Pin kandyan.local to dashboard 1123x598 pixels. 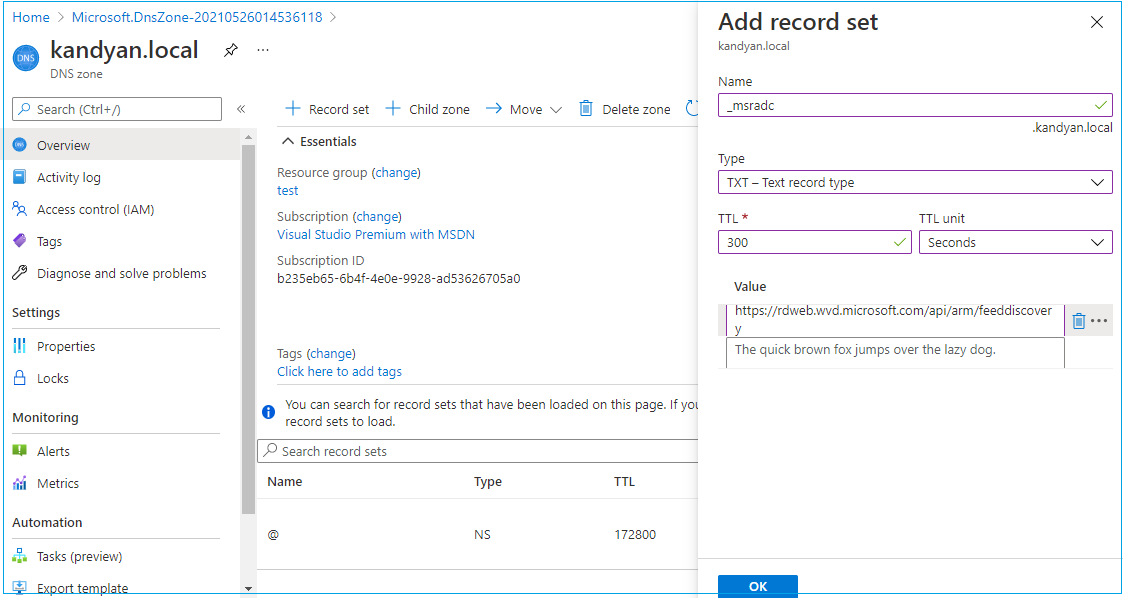point(231,50)
